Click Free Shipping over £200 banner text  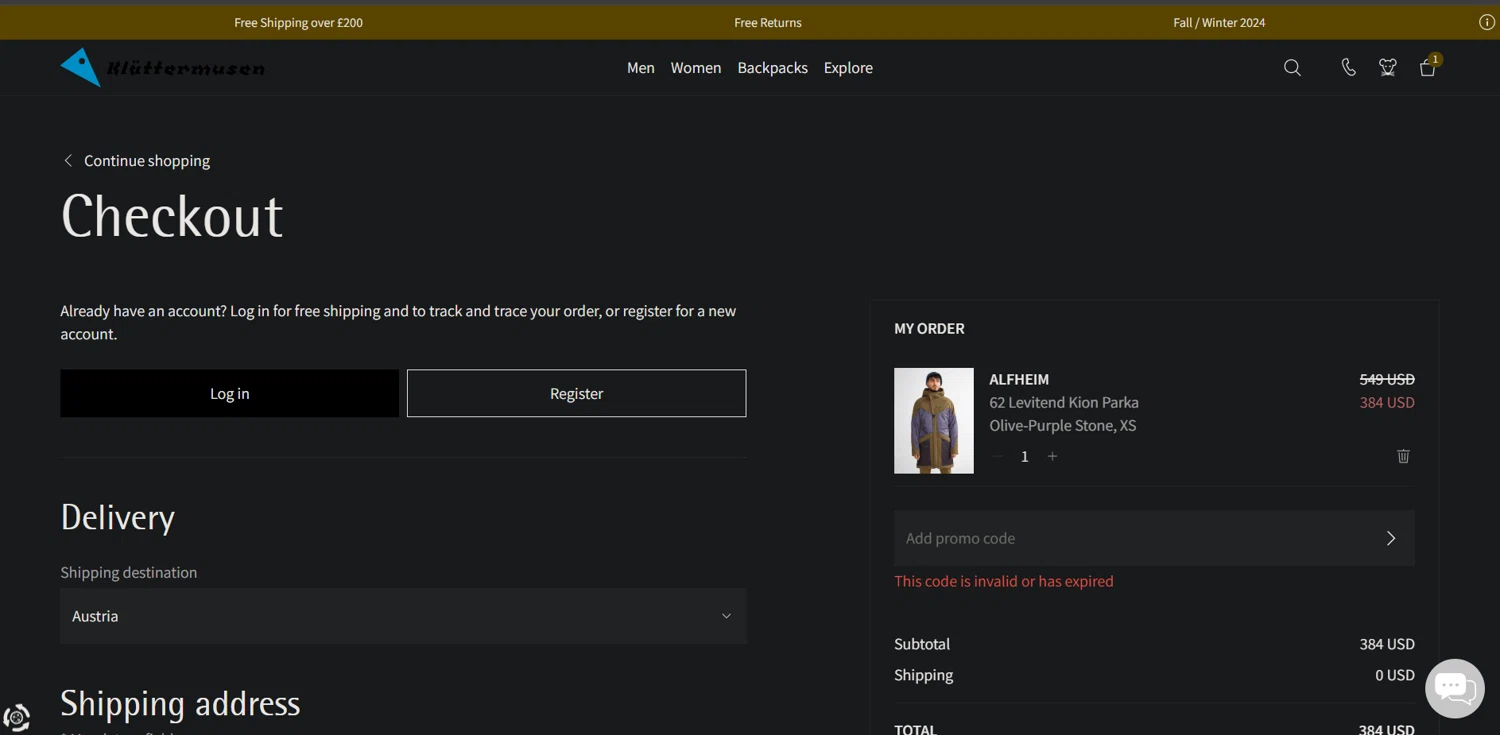coord(298,22)
